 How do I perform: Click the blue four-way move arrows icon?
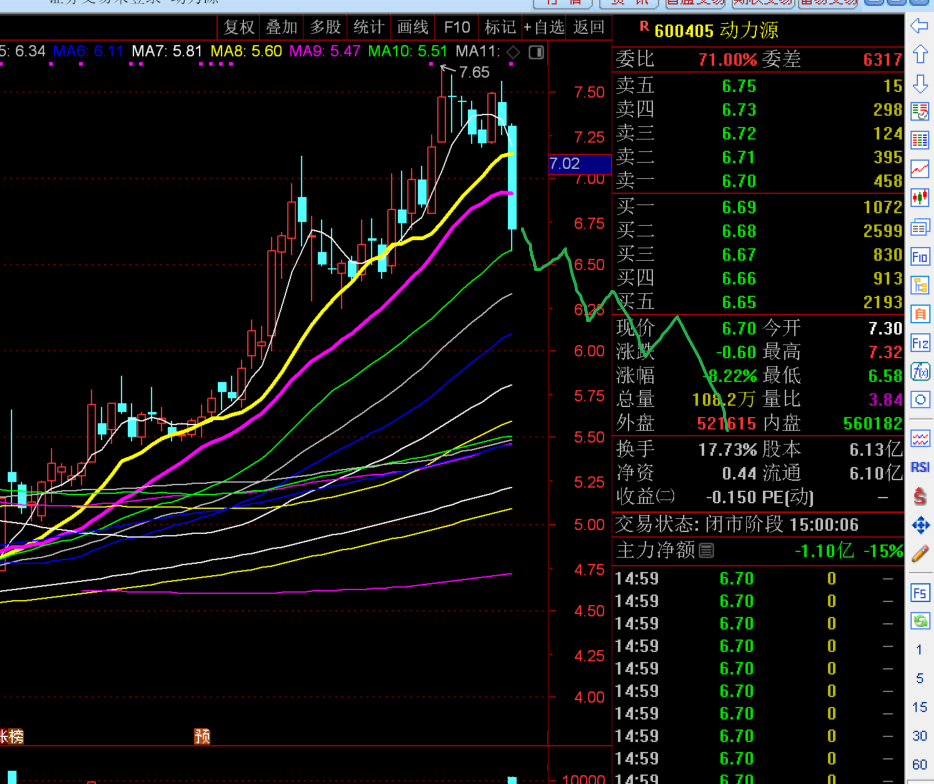pyautogui.click(x=920, y=525)
